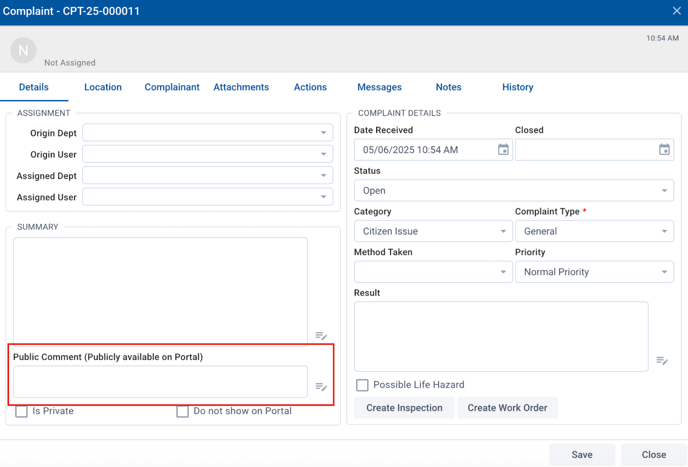
Task: Close the complaint dialog with X
Action: click(676, 11)
